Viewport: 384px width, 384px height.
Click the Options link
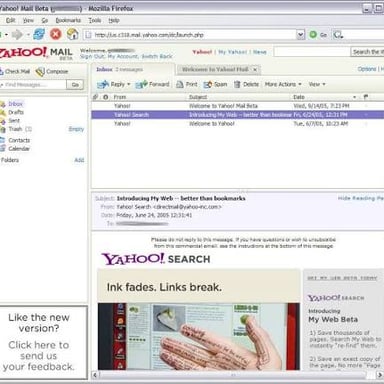[367, 69]
